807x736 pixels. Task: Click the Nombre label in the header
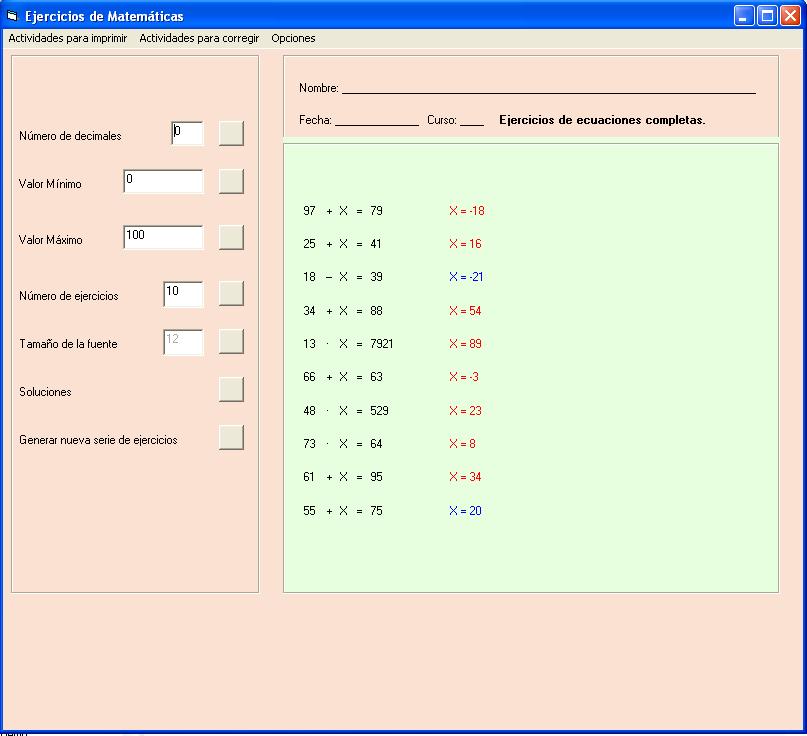click(319, 88)
